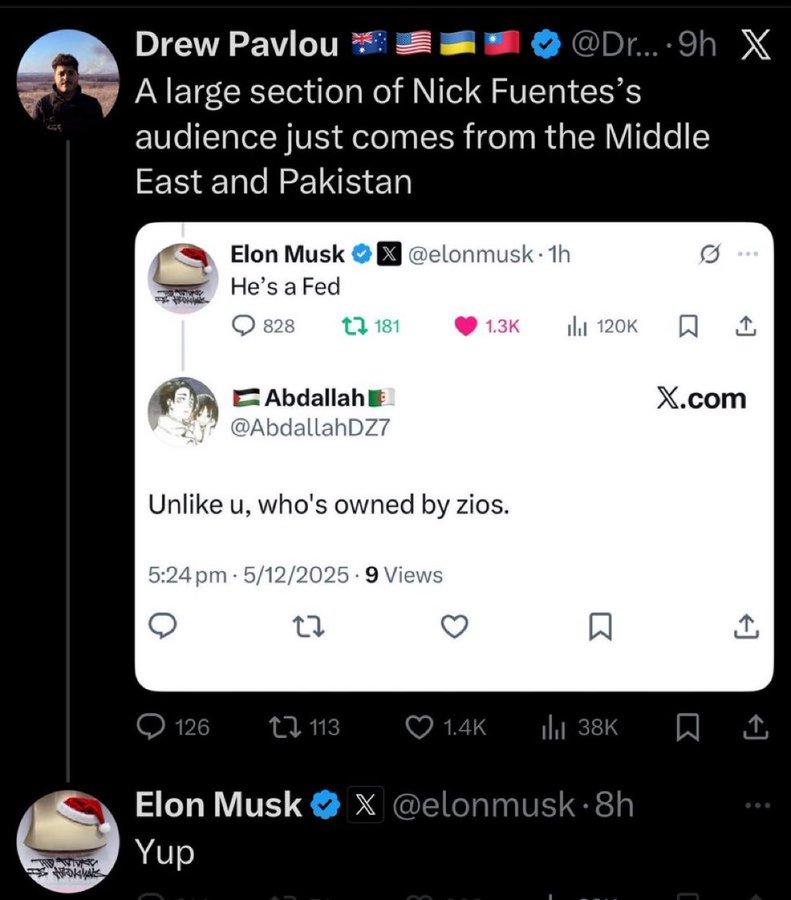Open Drew Pavlou's profile picture
Image resolution: width=791 pixels, height=900 pixels.
68,77
